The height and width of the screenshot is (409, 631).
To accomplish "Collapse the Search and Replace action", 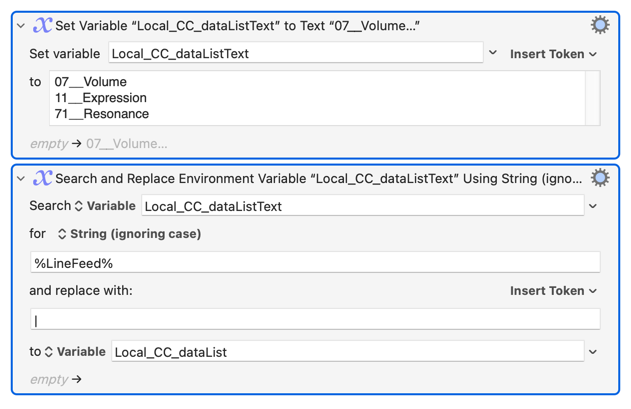I will click(21, 179).
